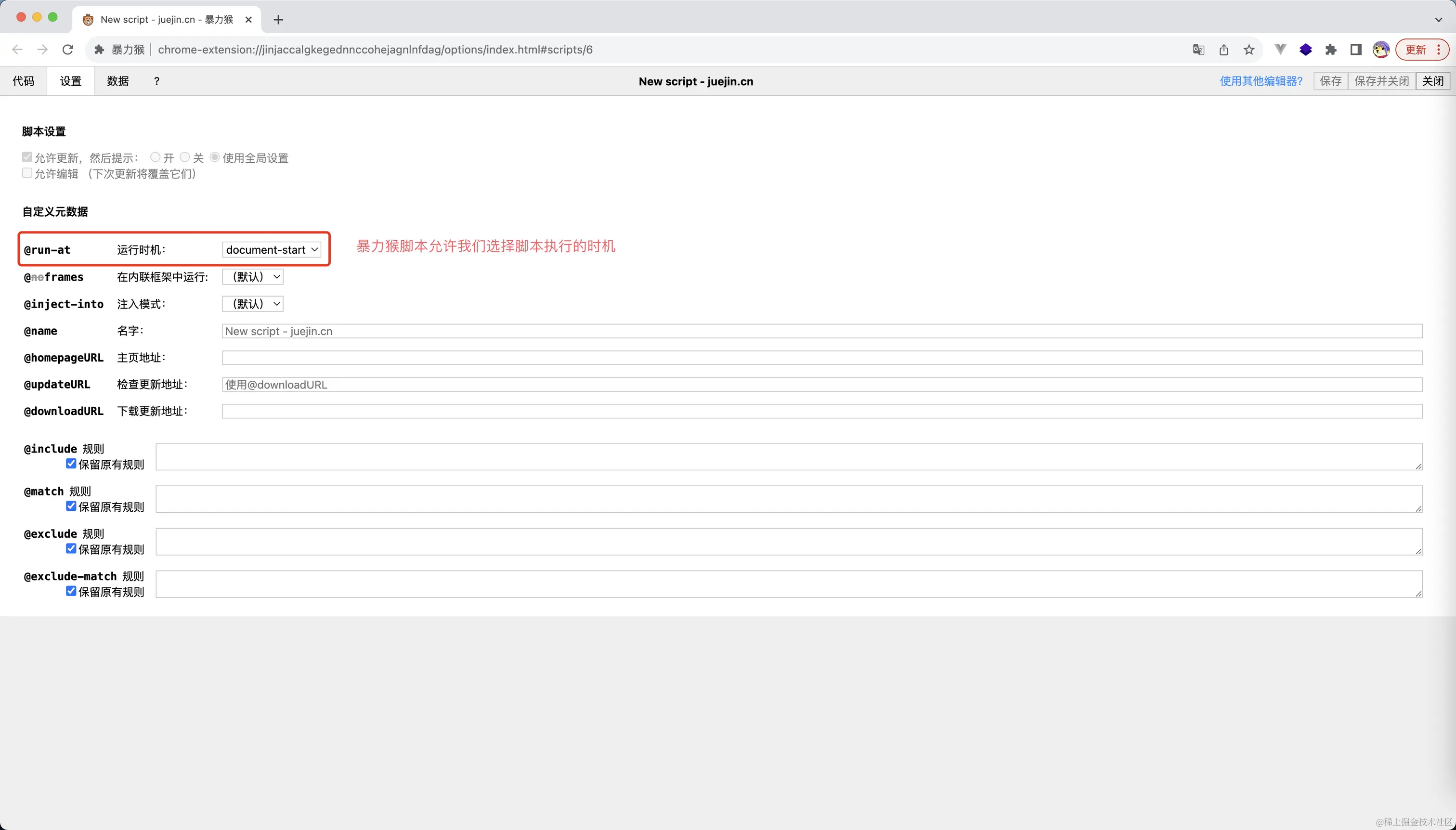Click the 保存并关闭 button
The image size is (1456, 830).
1381,81
